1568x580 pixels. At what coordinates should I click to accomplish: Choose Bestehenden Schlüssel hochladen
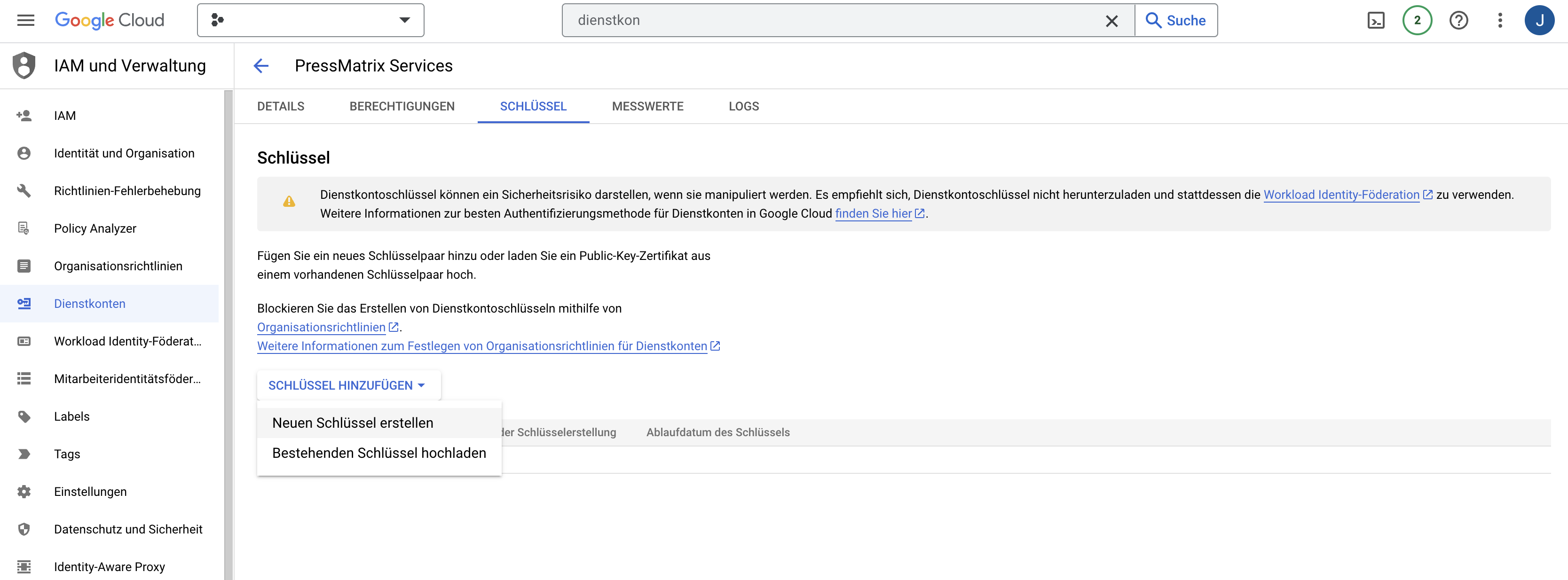click(x=379, y=454)
